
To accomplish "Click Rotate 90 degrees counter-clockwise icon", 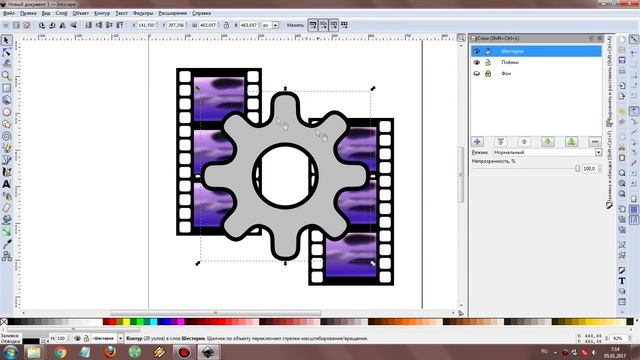I will [42, 25].
